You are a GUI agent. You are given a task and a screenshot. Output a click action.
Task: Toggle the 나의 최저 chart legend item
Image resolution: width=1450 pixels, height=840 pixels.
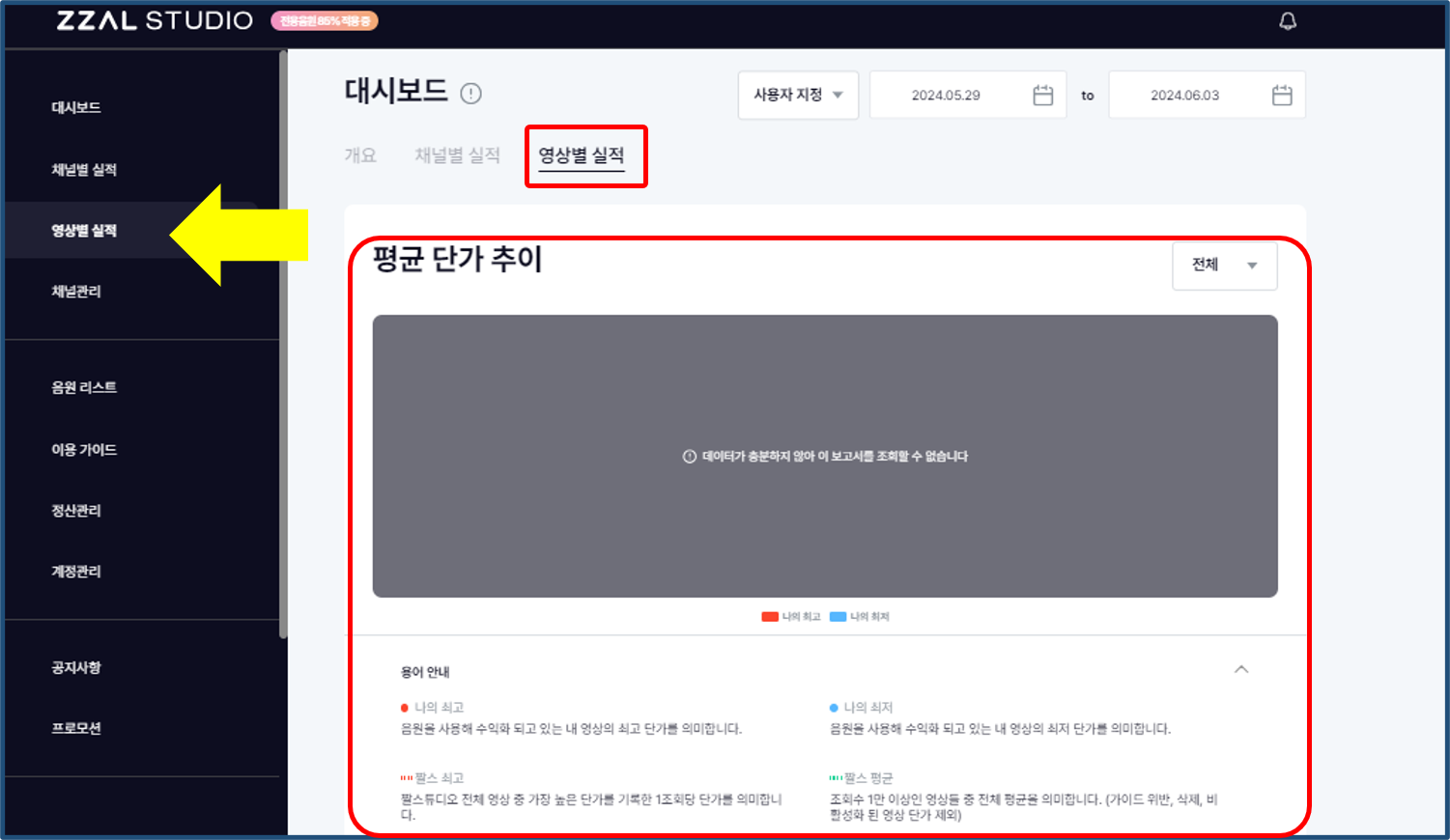pos(861,616)
